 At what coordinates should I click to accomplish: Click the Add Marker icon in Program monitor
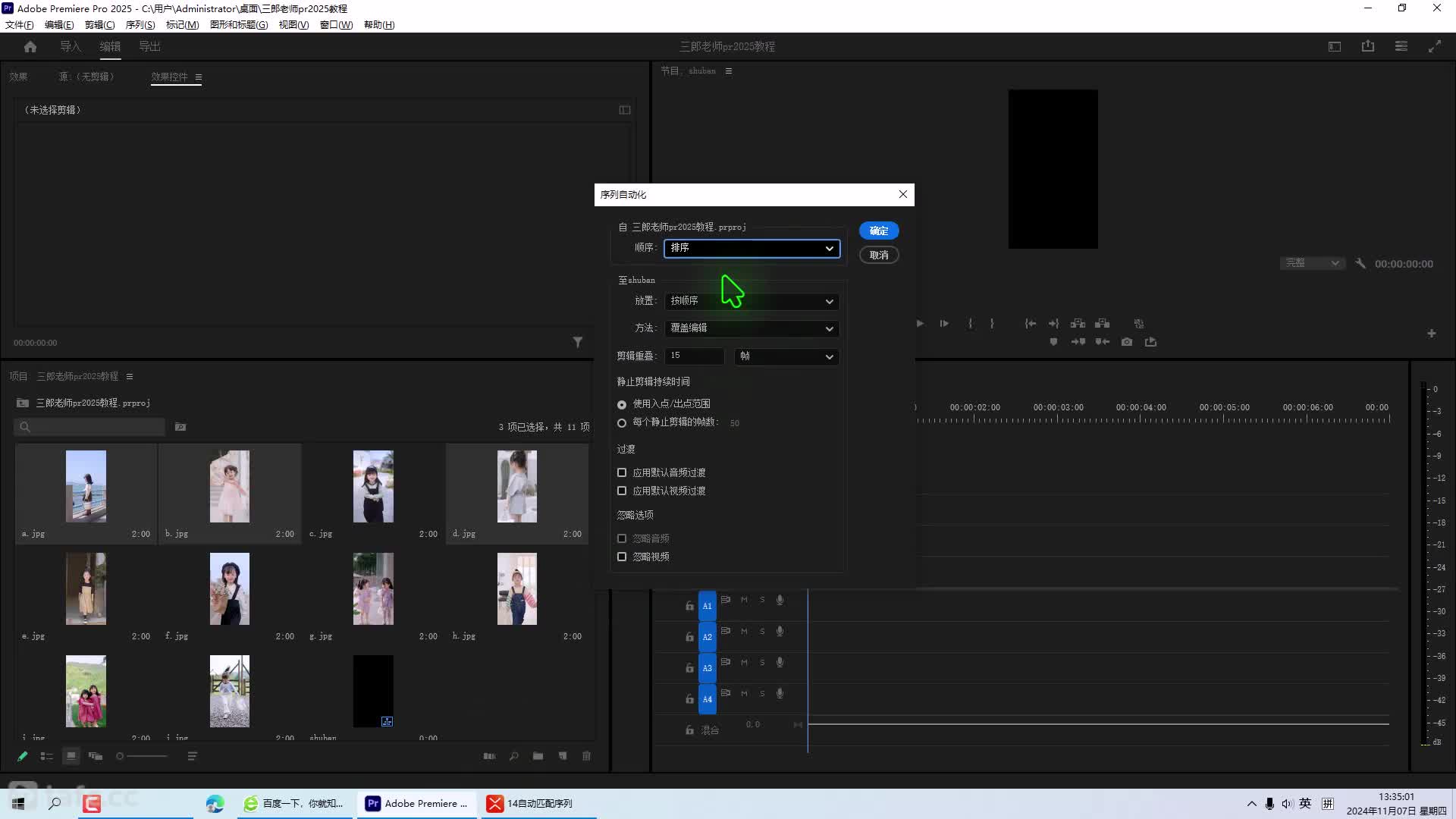[1053, 342]
